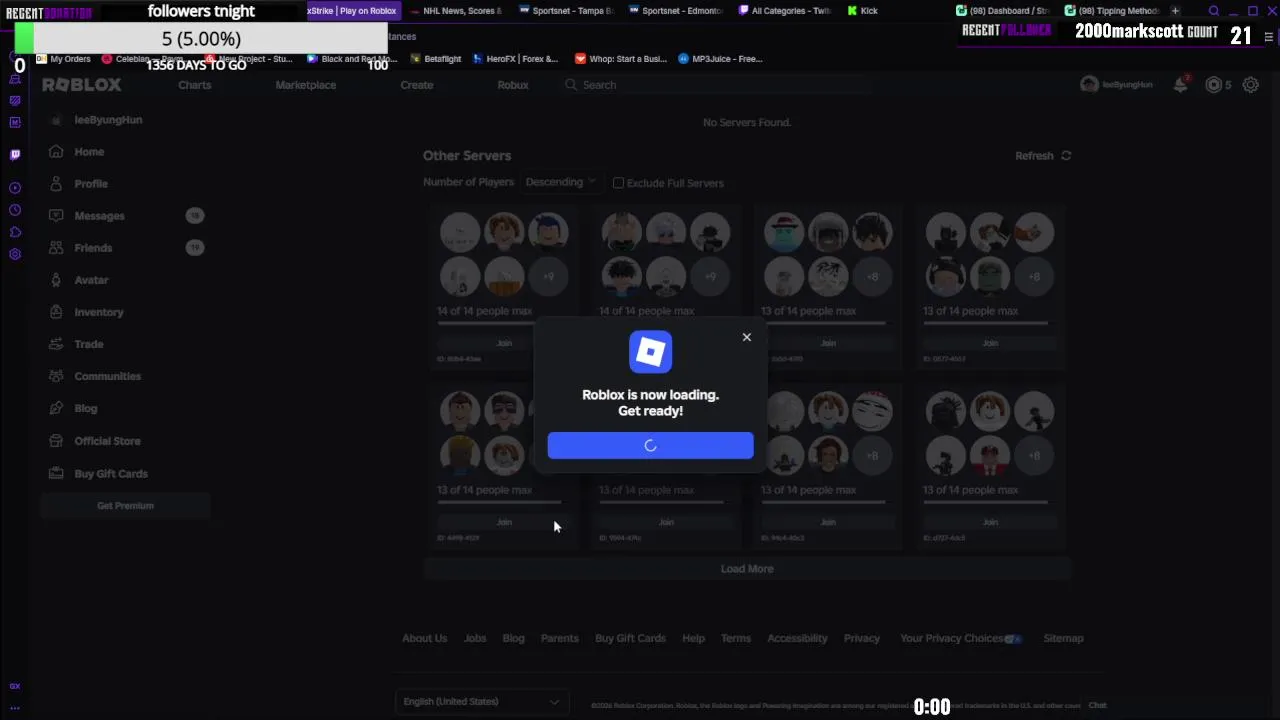Open leeByungHun avatar in the top-right header

1089,85
